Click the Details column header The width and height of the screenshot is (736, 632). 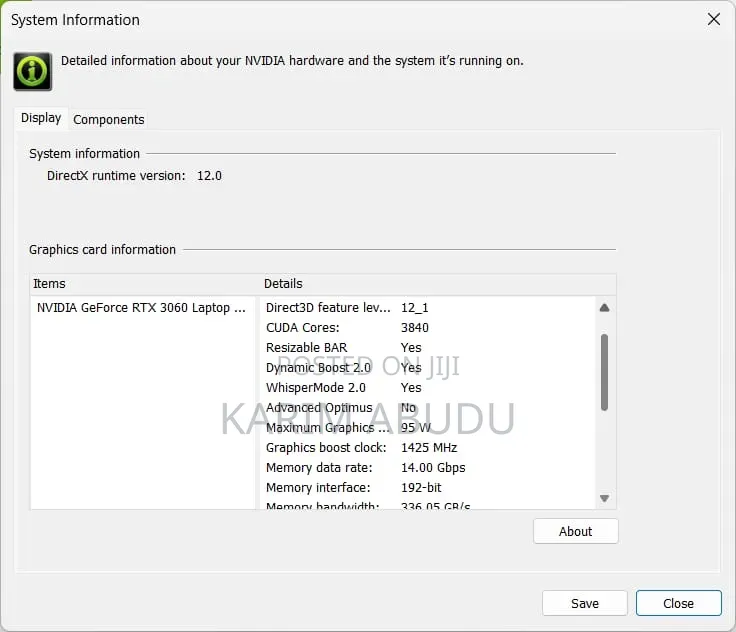click(438, 284)
